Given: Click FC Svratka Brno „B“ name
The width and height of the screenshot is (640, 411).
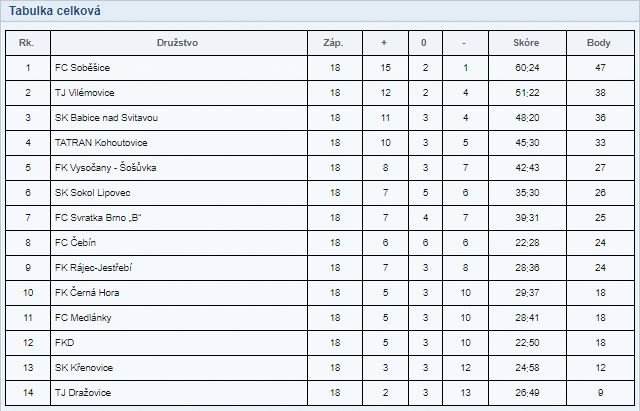Looking at the screenshot, I should (x=98, y=218).
